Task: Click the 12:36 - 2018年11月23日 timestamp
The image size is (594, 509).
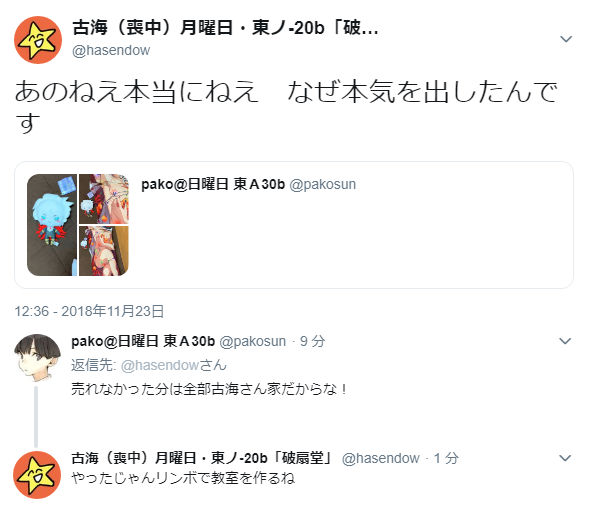Action: pyautogui.click(x=89, y=311)
